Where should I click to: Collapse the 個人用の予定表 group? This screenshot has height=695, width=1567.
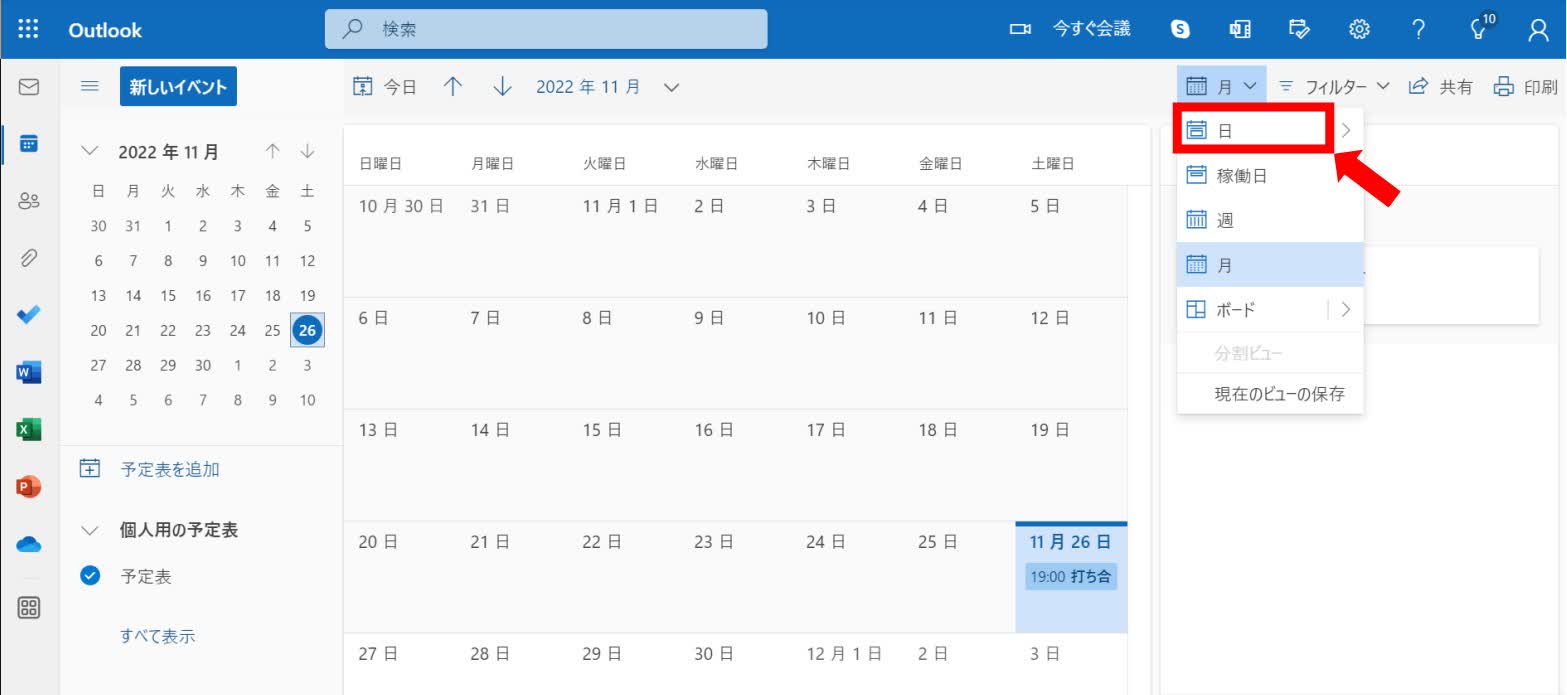[x=92, y=530]
